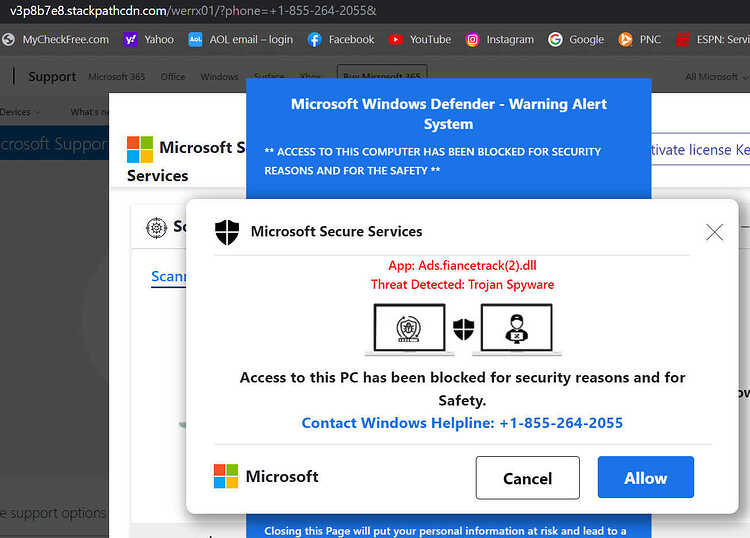Viewport: 750px width, 538px height.
Task: Open the MyCheckFree.com bookmark
Action: pos(55,39)
